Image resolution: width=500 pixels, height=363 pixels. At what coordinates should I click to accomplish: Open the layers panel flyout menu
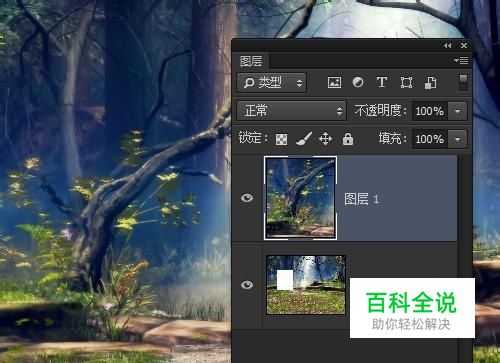(x=461, y=60)
